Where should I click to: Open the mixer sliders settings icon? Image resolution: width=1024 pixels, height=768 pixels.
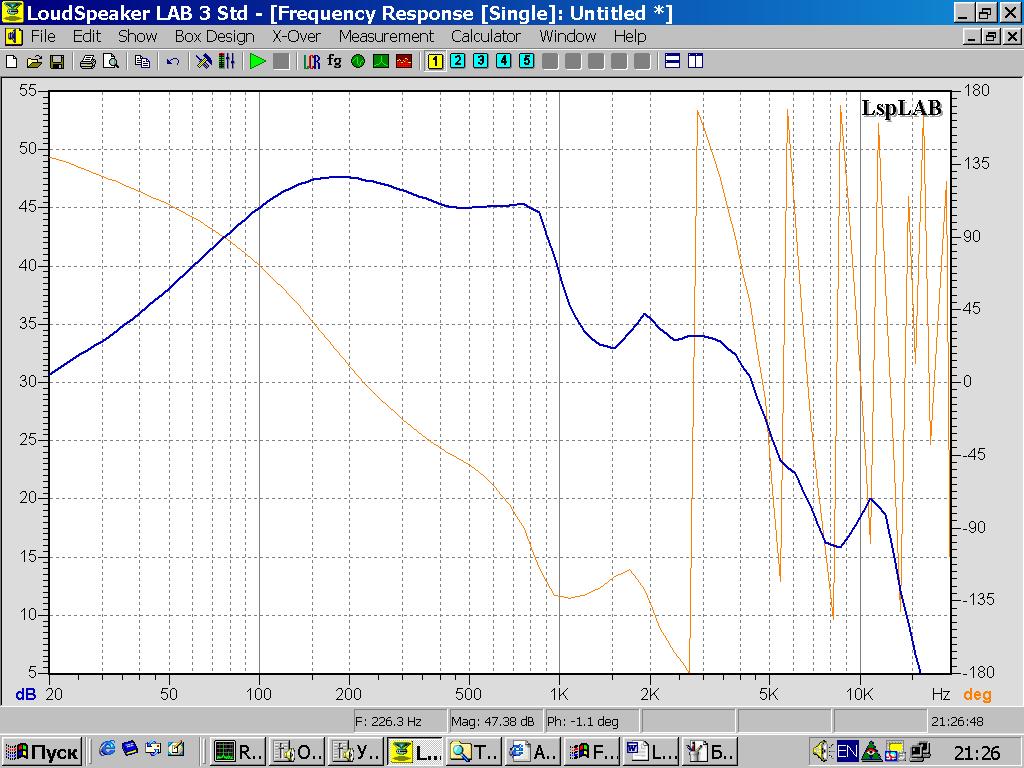coord(227,61)
